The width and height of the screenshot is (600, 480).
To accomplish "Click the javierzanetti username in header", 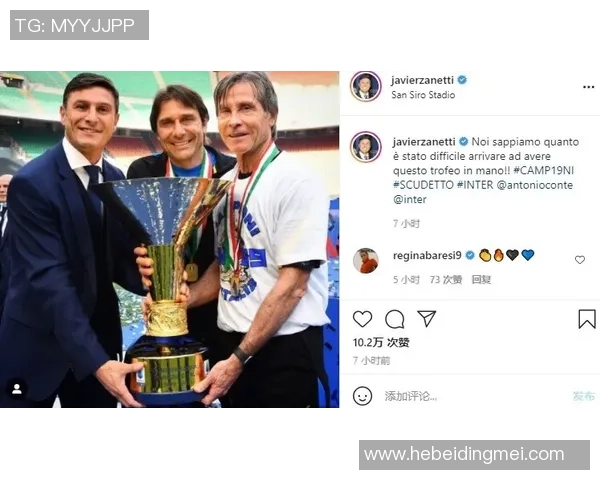I will [x=422, y=80].
